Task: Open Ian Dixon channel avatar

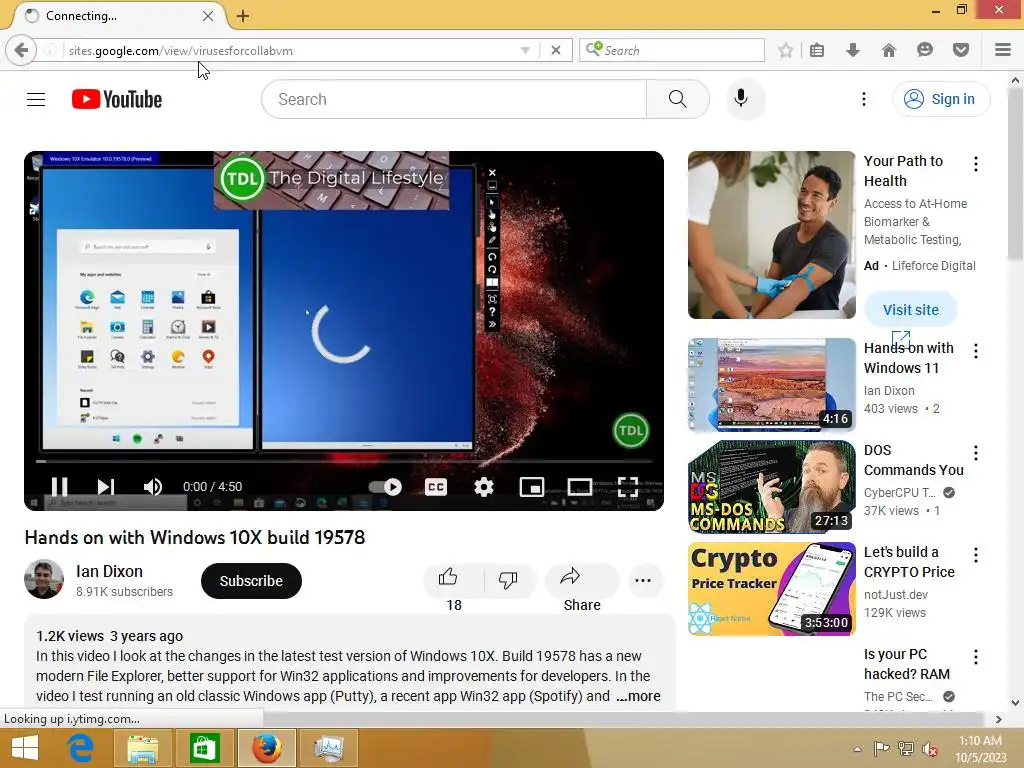Action: 44,579
